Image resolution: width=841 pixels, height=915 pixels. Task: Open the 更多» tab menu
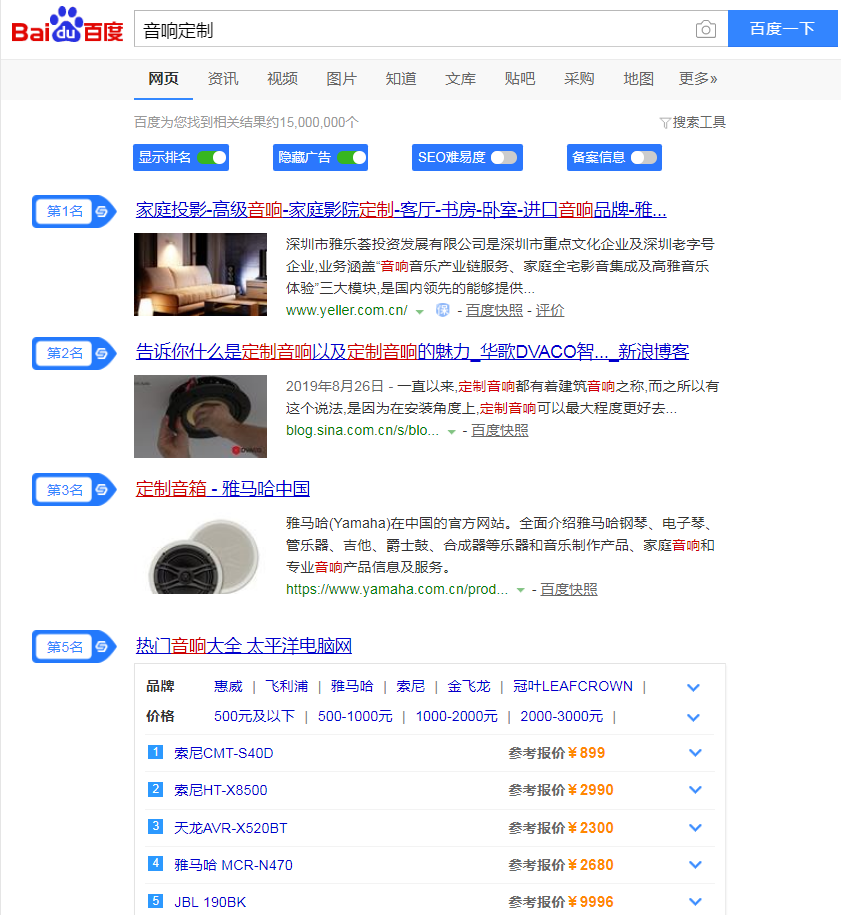pos(698,79)
